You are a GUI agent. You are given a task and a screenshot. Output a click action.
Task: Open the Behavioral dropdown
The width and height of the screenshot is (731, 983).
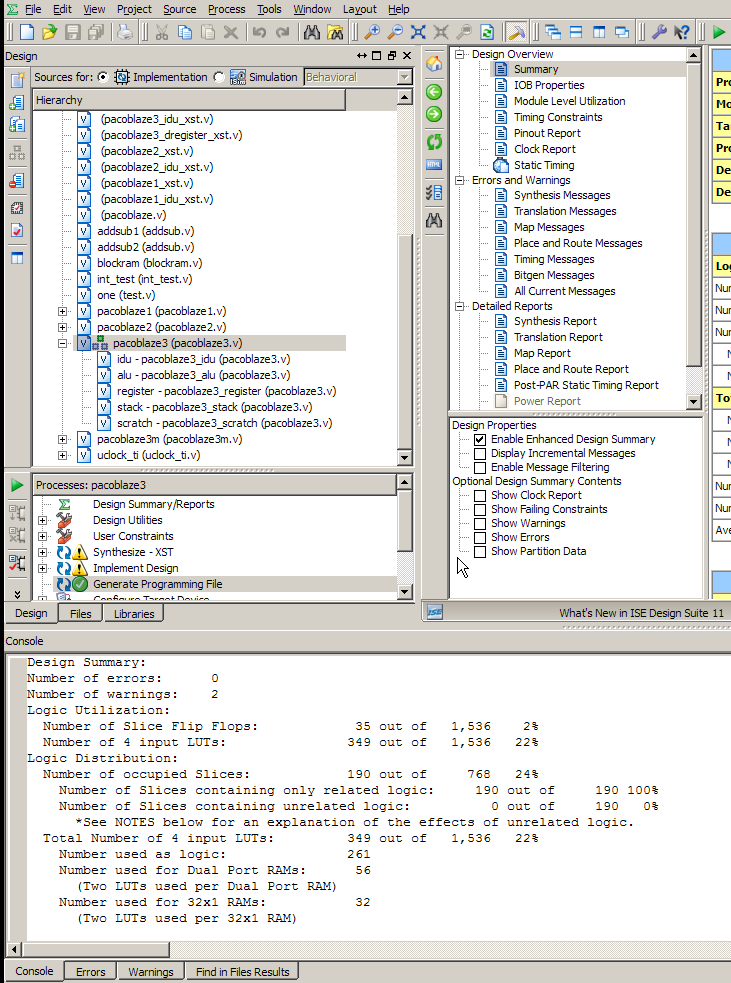[358, 77]
